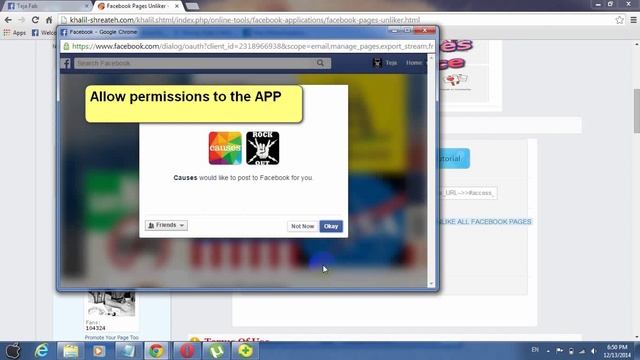Viewport: 640px width, 360px height.
Task: Click the Action Center flag tray icon
Action: [x=560, y=350]
